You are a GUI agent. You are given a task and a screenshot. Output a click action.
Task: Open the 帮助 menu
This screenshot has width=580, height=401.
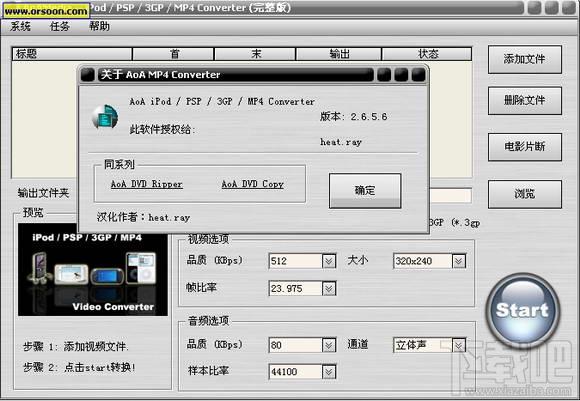click(100, 27)
